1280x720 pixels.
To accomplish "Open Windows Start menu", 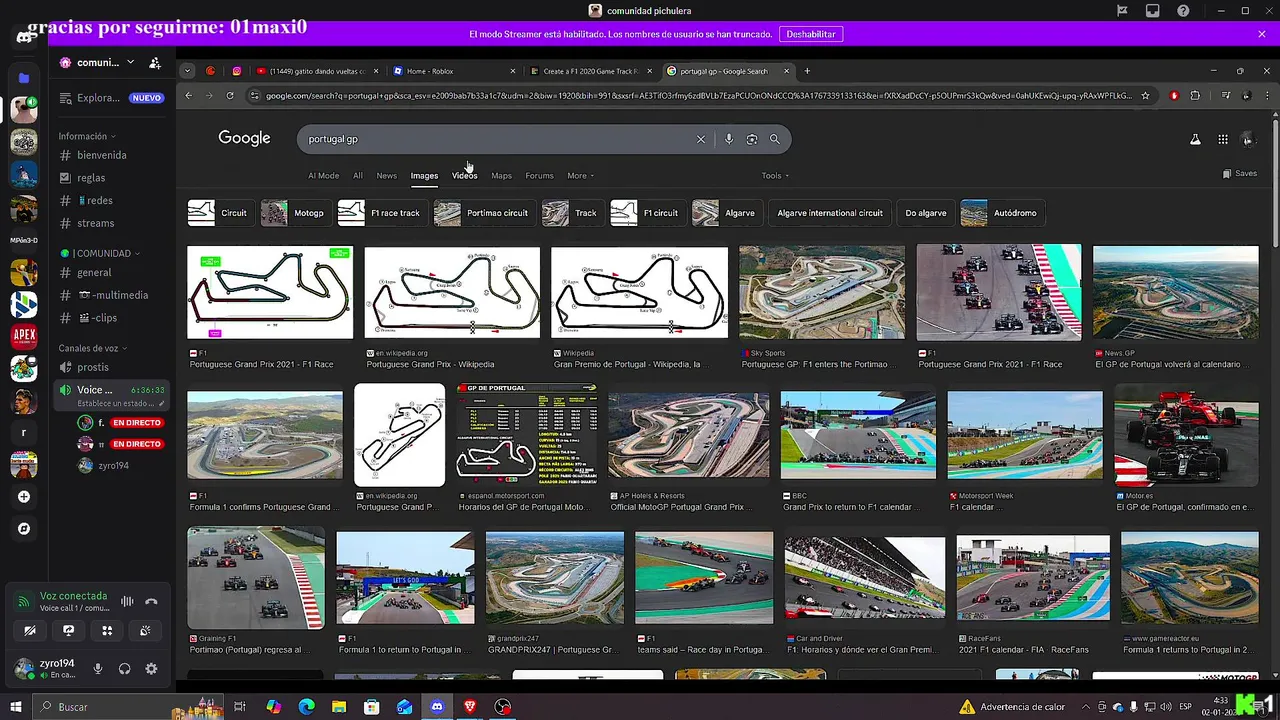I will coord(16,707).
